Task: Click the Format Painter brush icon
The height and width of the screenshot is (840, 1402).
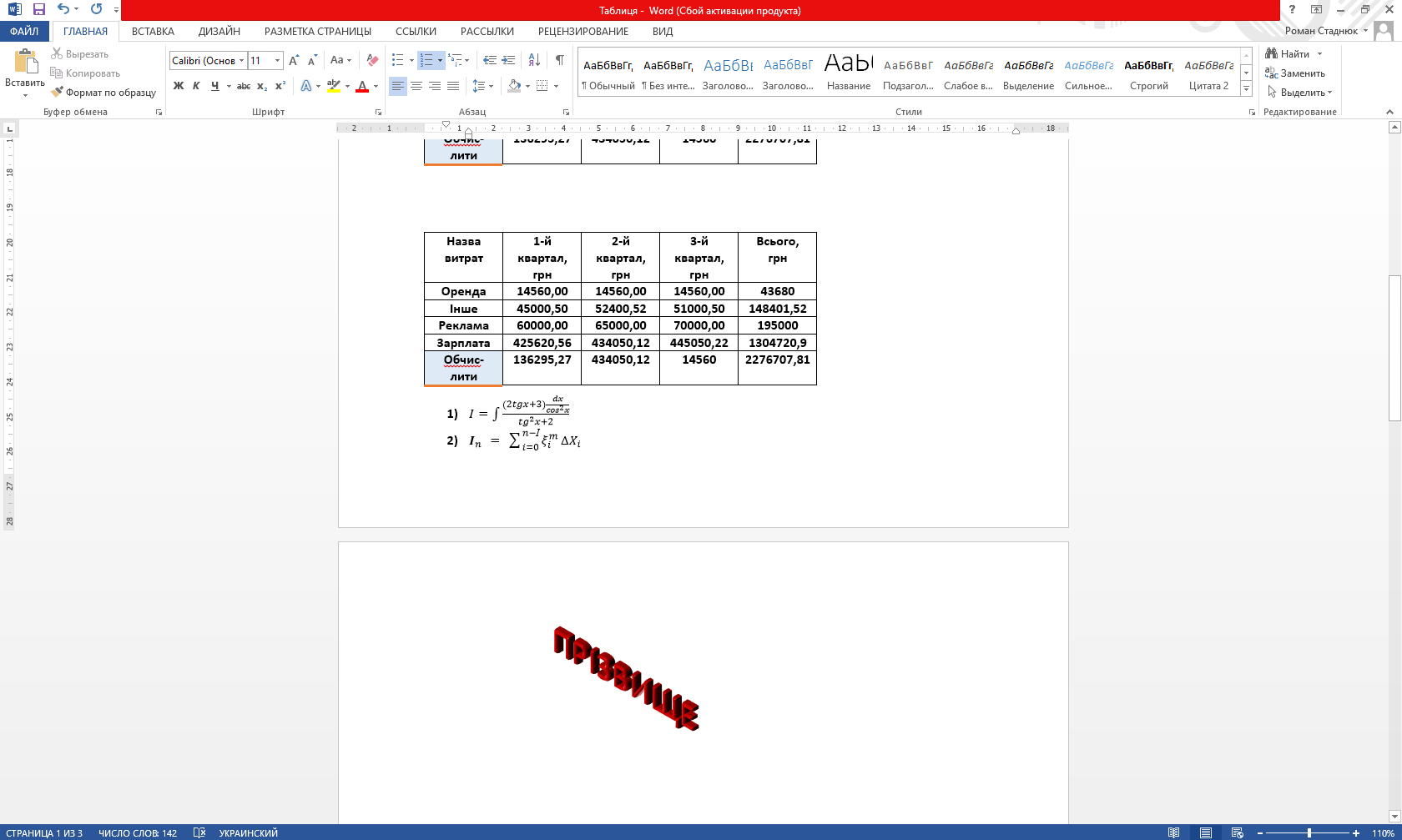Action: (x=57, y=92)
